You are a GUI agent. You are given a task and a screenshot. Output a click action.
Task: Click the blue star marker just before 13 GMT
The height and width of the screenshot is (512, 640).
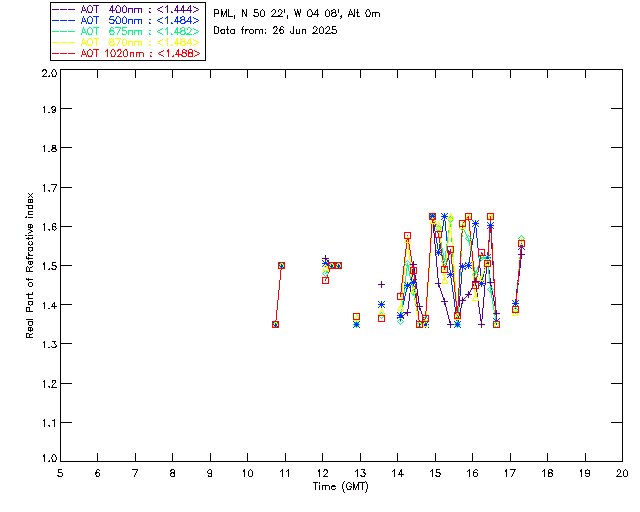pyautogui.click(x=356, y=324)
